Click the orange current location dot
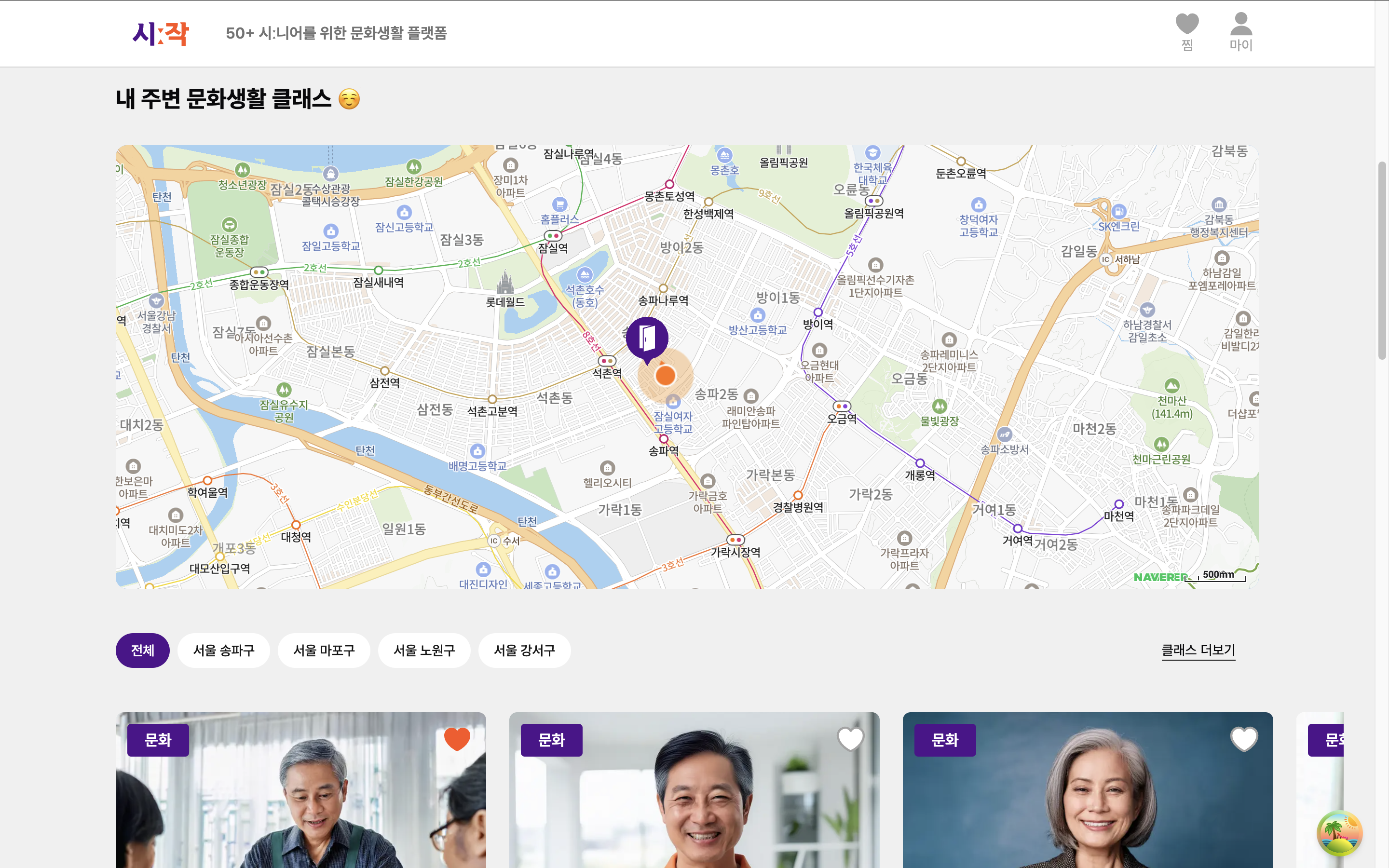Viewport: 1389px width, 868px height. pyautogui.click(x=665, y=376)
